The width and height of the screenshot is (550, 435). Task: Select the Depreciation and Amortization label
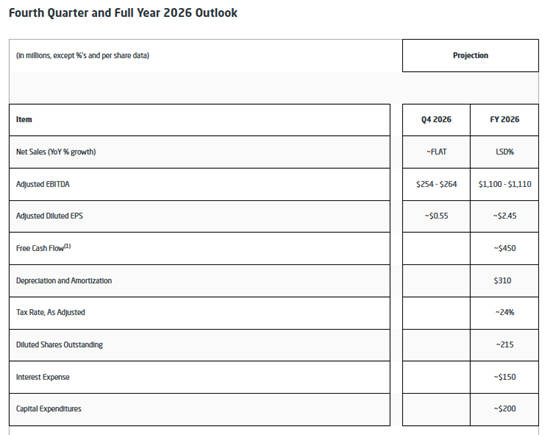(x=64, y=281)
